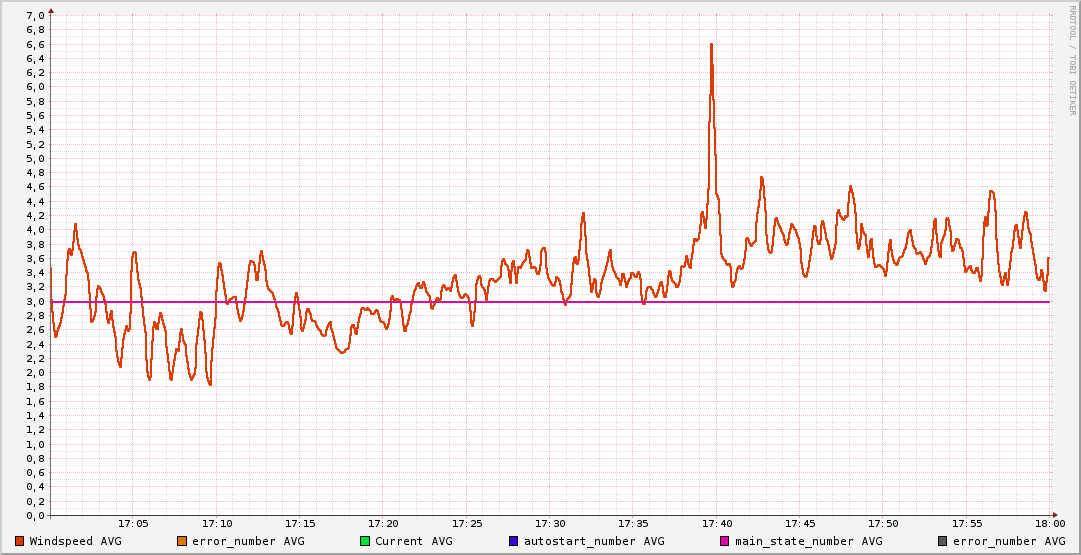
Task: Click the 7,0 value on the y-axis
Action: click(35, 16)
